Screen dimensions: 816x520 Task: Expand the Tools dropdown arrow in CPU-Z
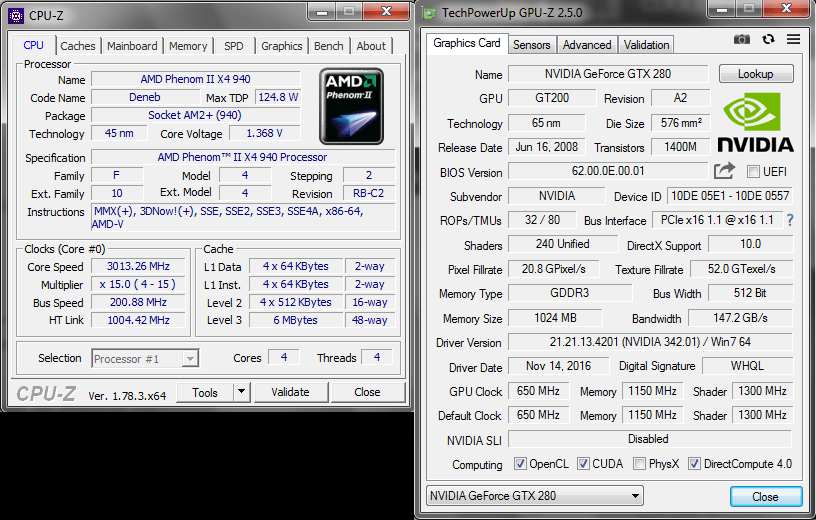[241, 391]
